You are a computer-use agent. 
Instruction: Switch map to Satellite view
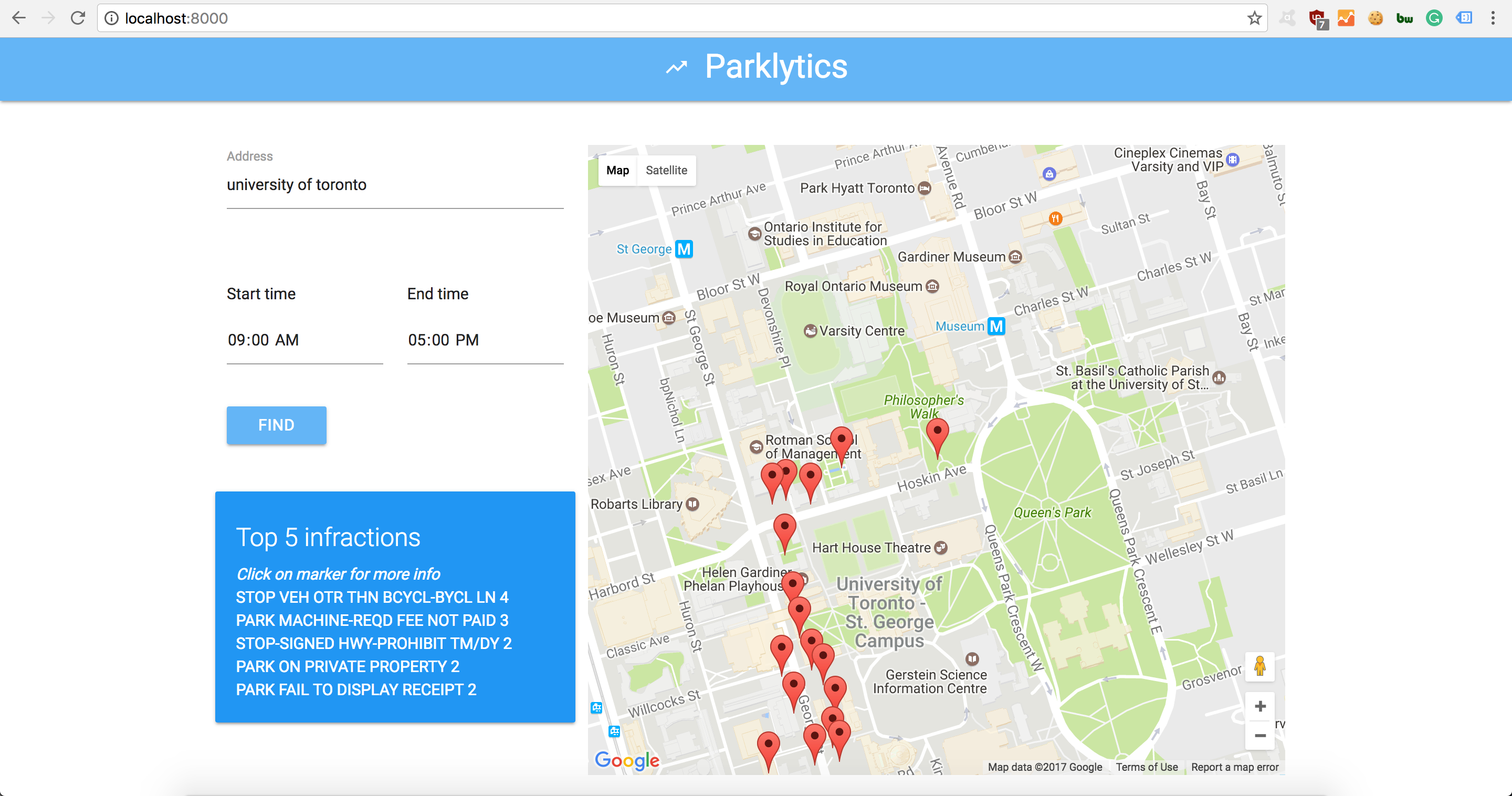coord(666,170)
